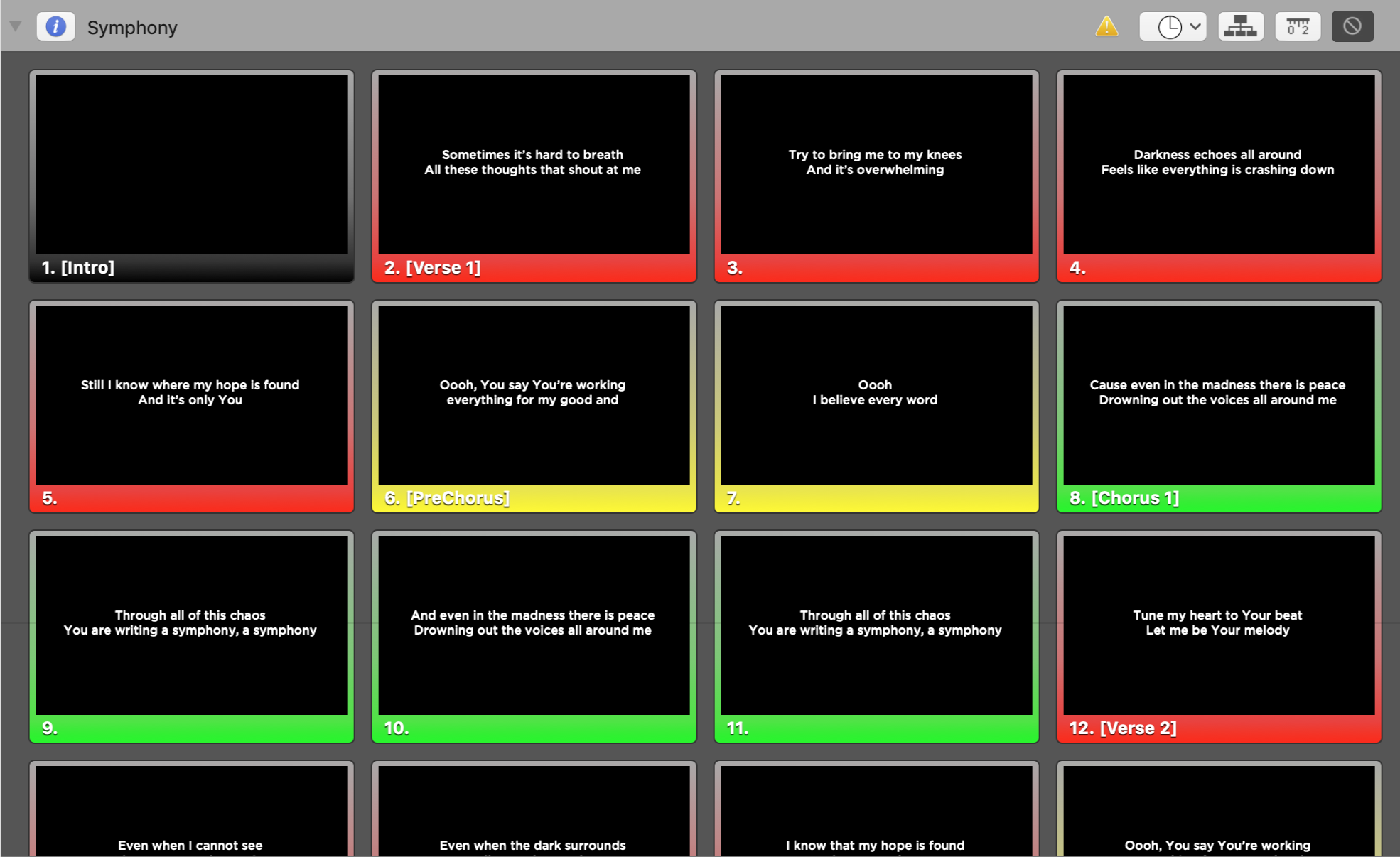Open the clock/history panel icon
Image resolution: width=1400 pixels, height=857 pixels.
pyautogui.click(x=1170, y=27)
